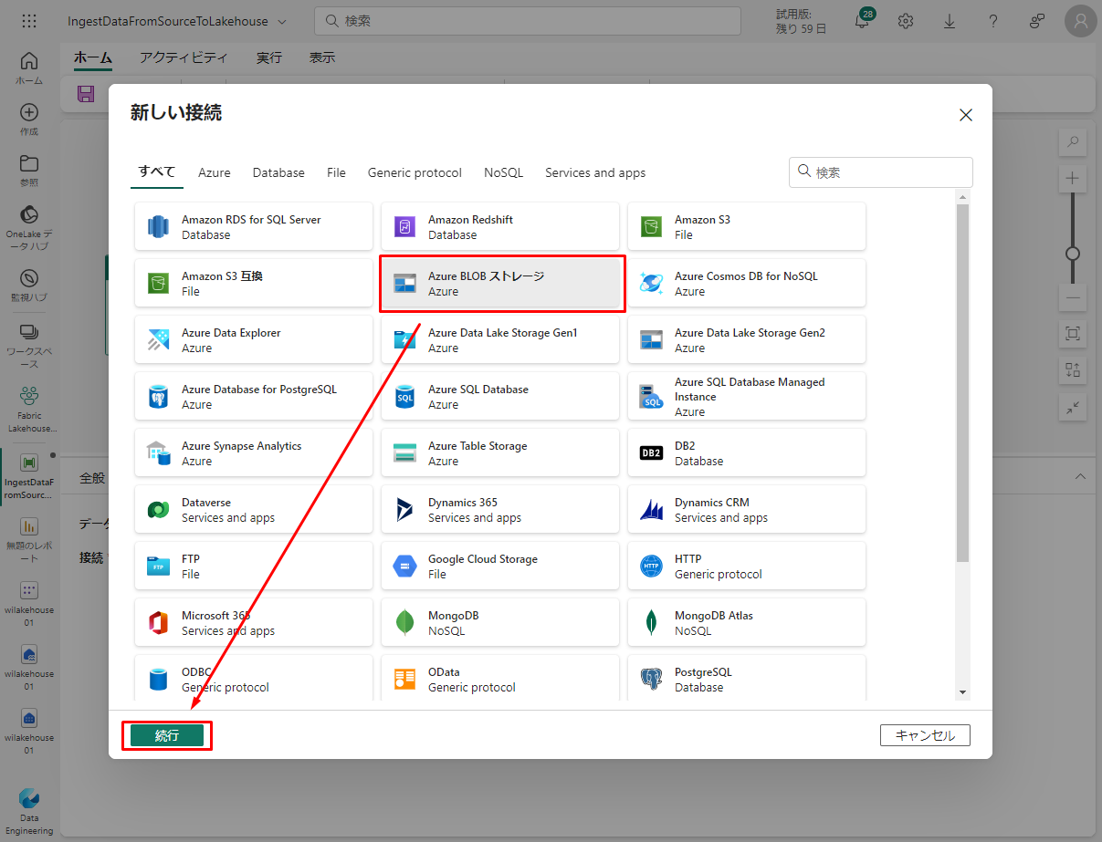This screenshot has width=1102, height=842.
Task: Select MongoDB Atlas connector
Action: [x=746, y=623]
